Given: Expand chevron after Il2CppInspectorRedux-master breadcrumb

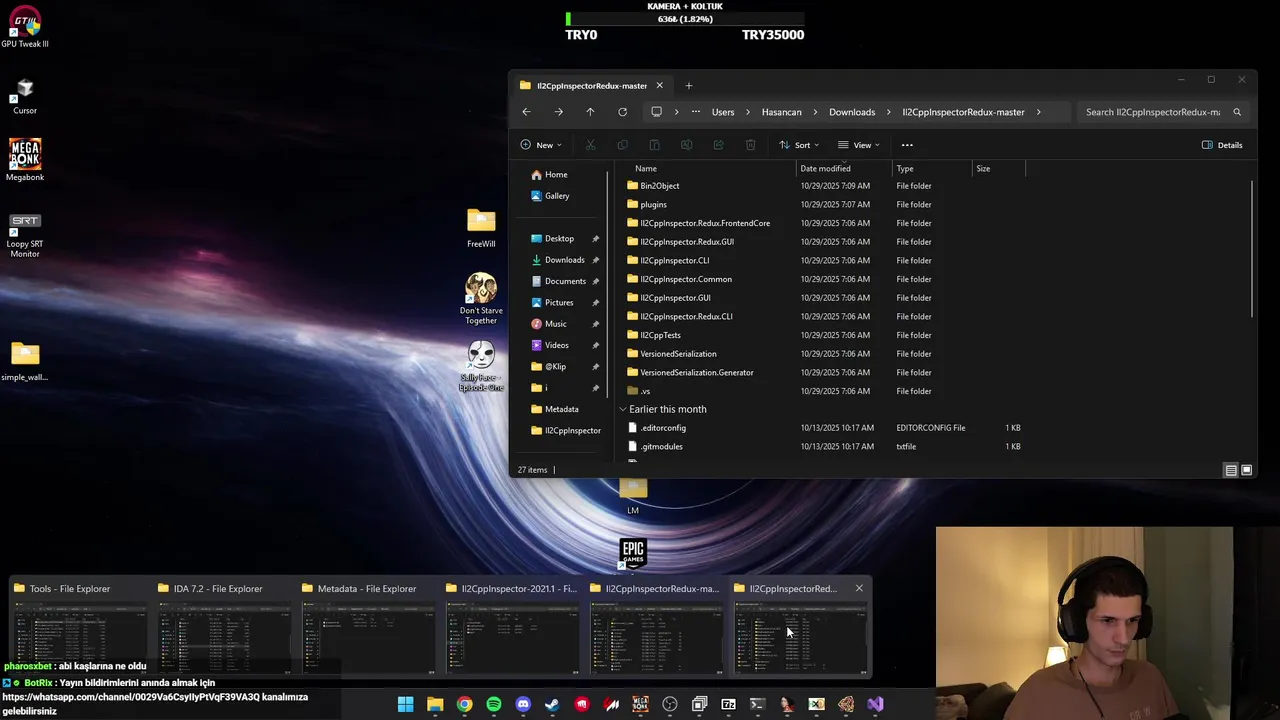Looking at the screenshot, I should tap(1040, 112).
